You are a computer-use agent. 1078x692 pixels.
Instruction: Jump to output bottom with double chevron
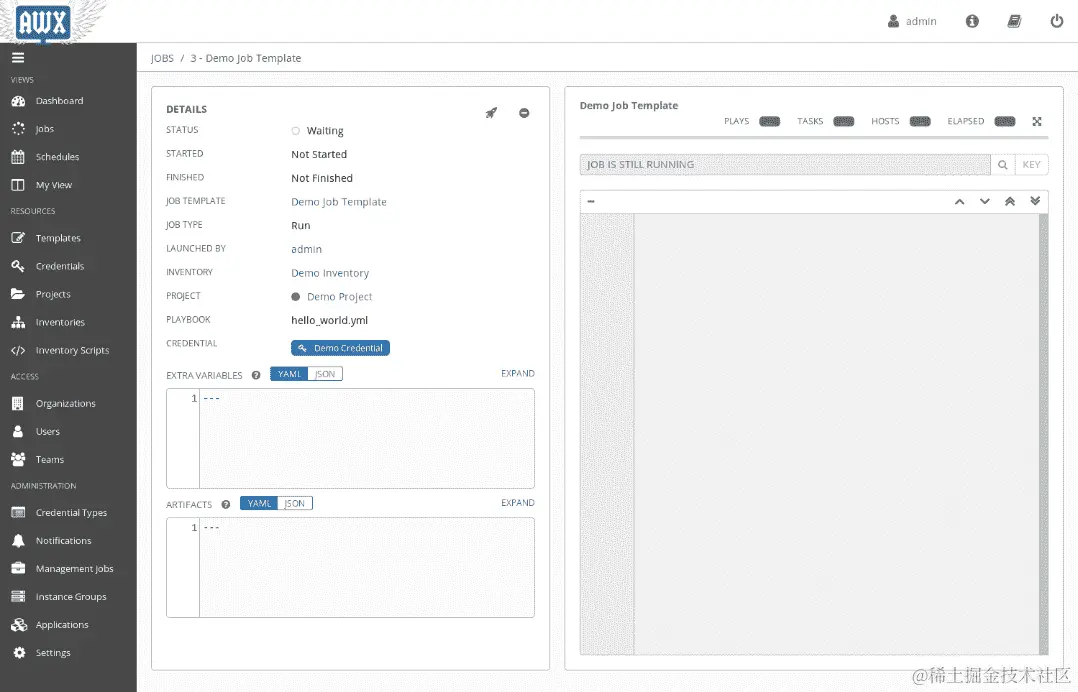coord(1035,201)
